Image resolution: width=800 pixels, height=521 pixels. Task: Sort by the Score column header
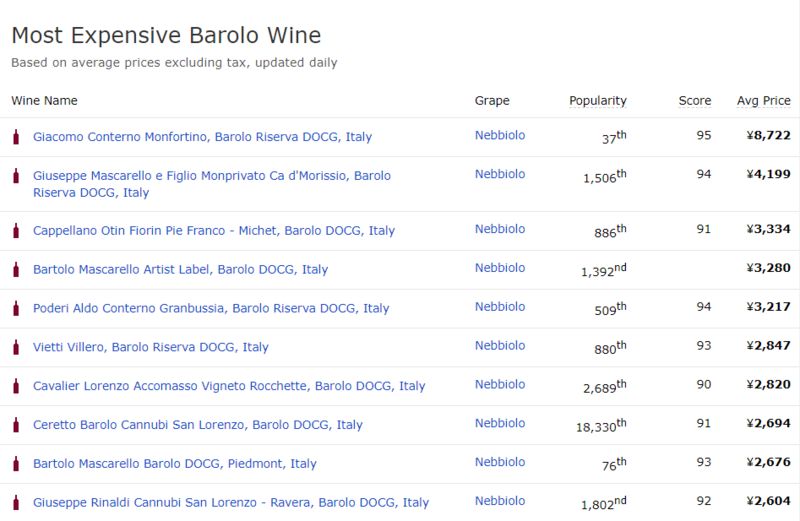695,100
